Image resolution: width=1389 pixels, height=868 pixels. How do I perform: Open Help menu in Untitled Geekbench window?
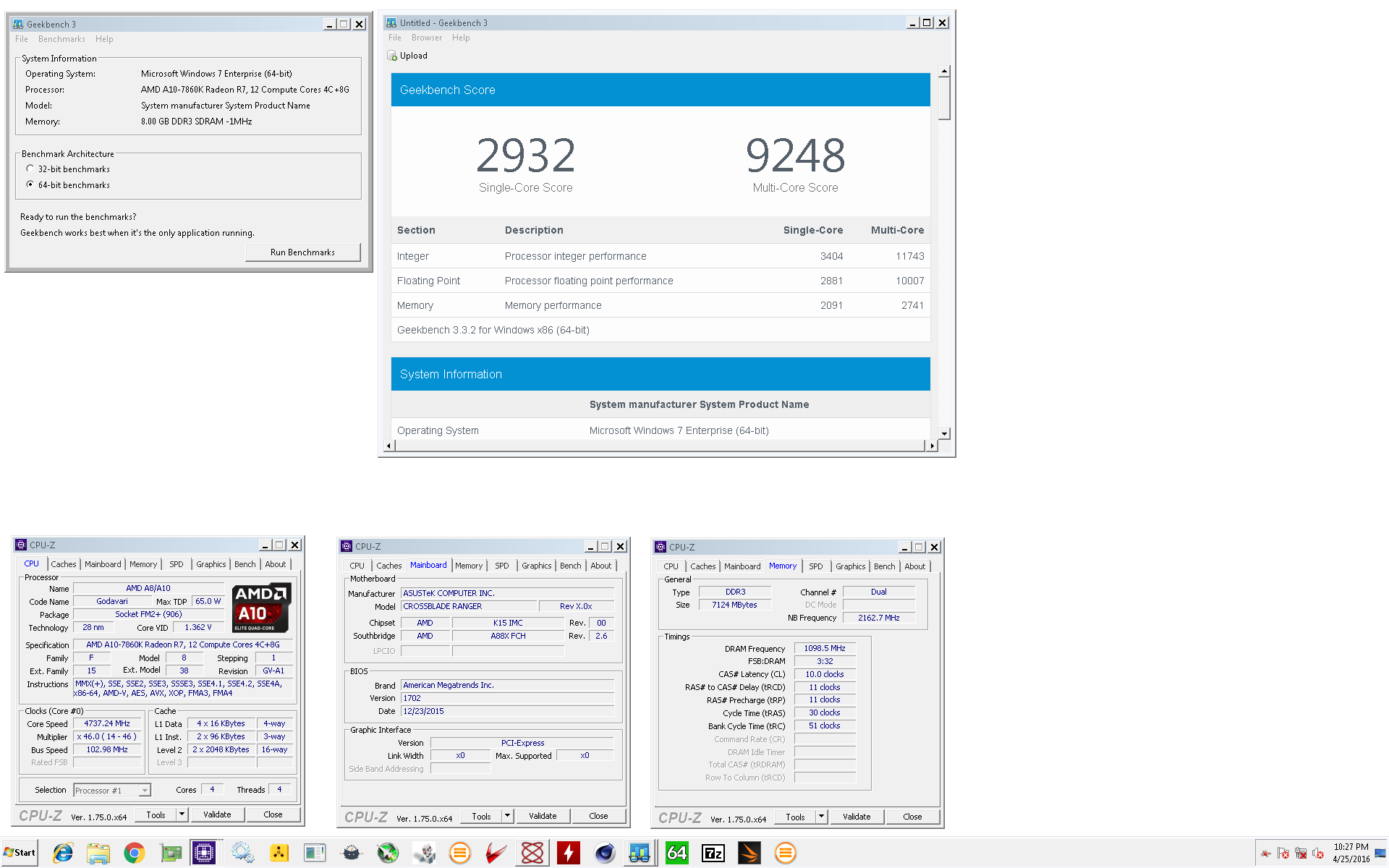(x=461, y=38)
